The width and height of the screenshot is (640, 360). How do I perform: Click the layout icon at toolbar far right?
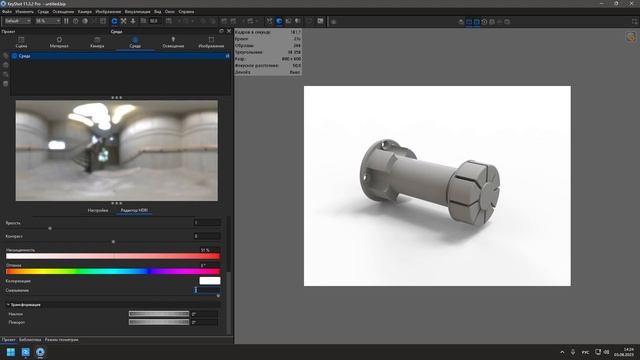point(634,22)
